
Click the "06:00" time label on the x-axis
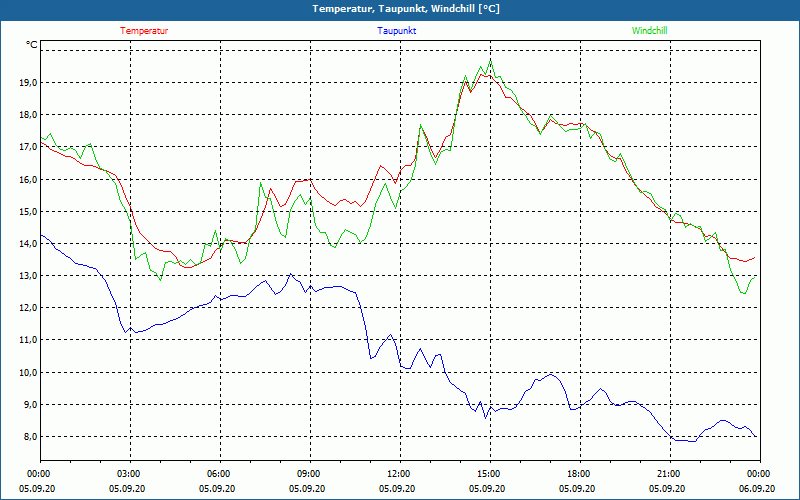coord(219,474)
